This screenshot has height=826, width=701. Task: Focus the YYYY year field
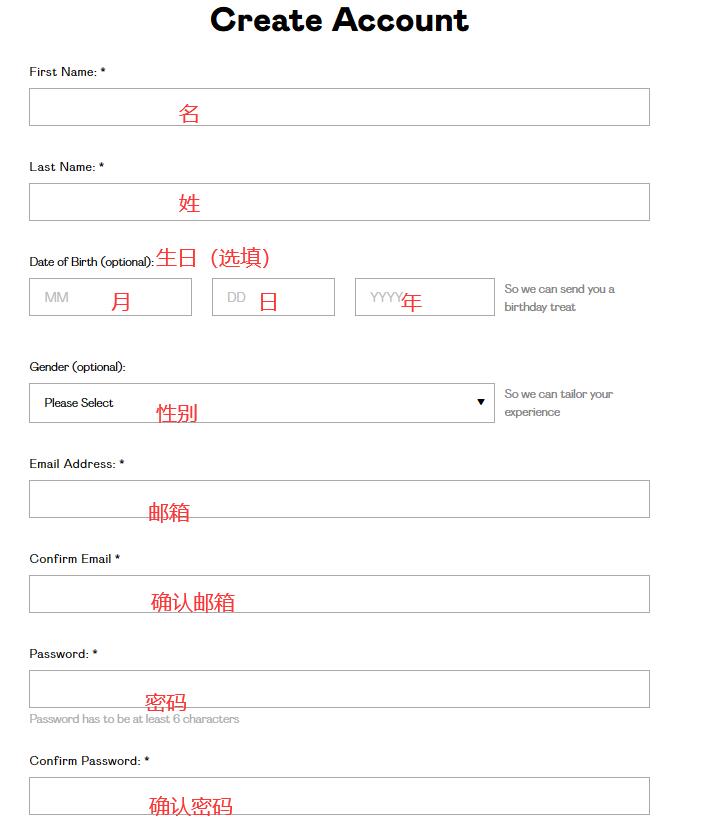point(424,297)
